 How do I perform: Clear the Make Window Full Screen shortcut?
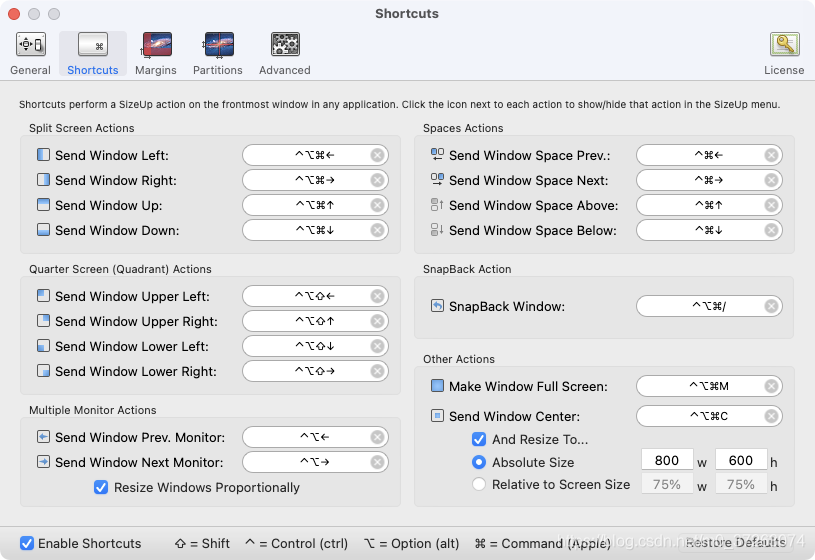[771, 386]
